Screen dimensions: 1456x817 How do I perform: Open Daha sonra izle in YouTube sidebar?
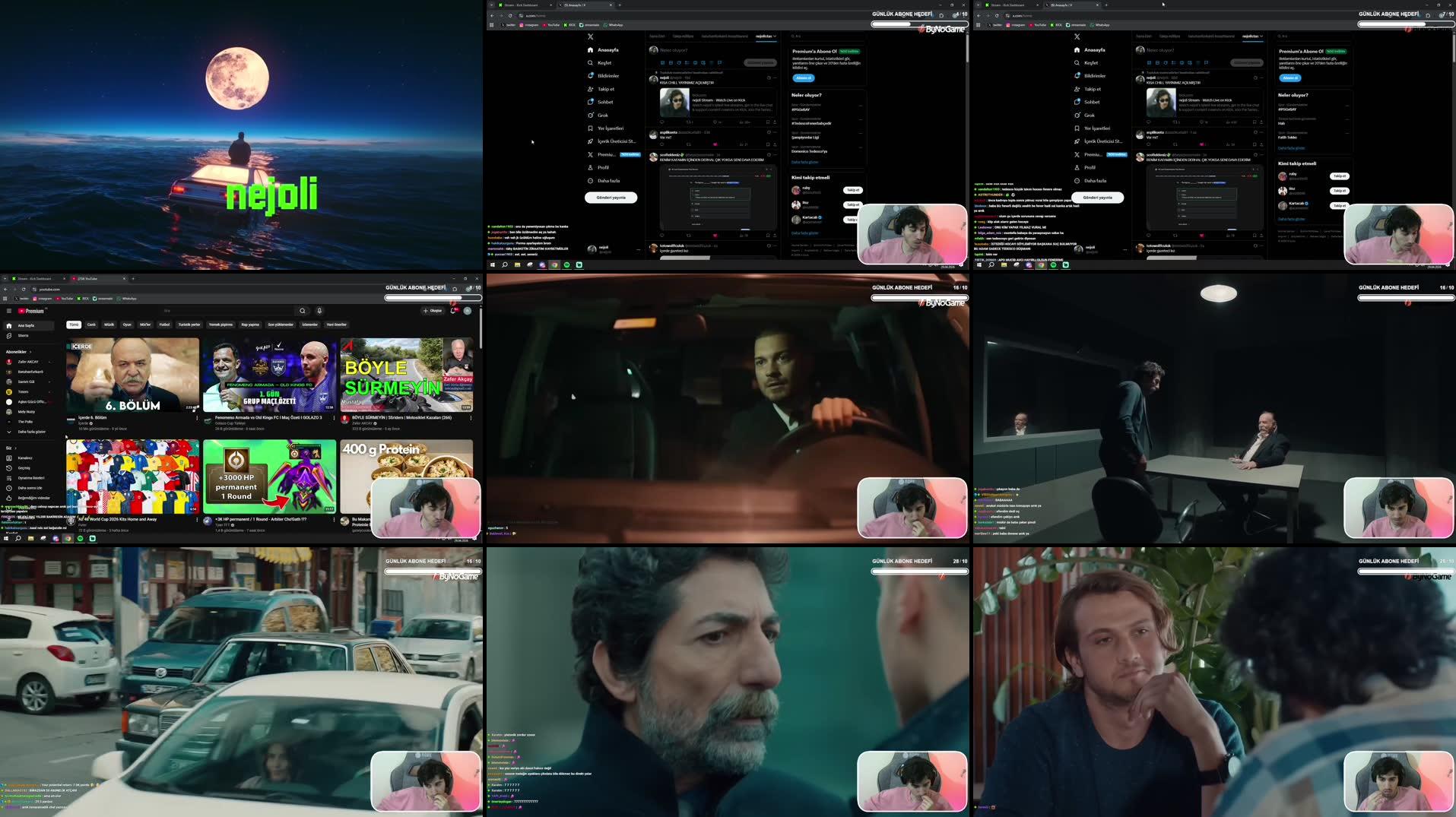click(29, 488)
